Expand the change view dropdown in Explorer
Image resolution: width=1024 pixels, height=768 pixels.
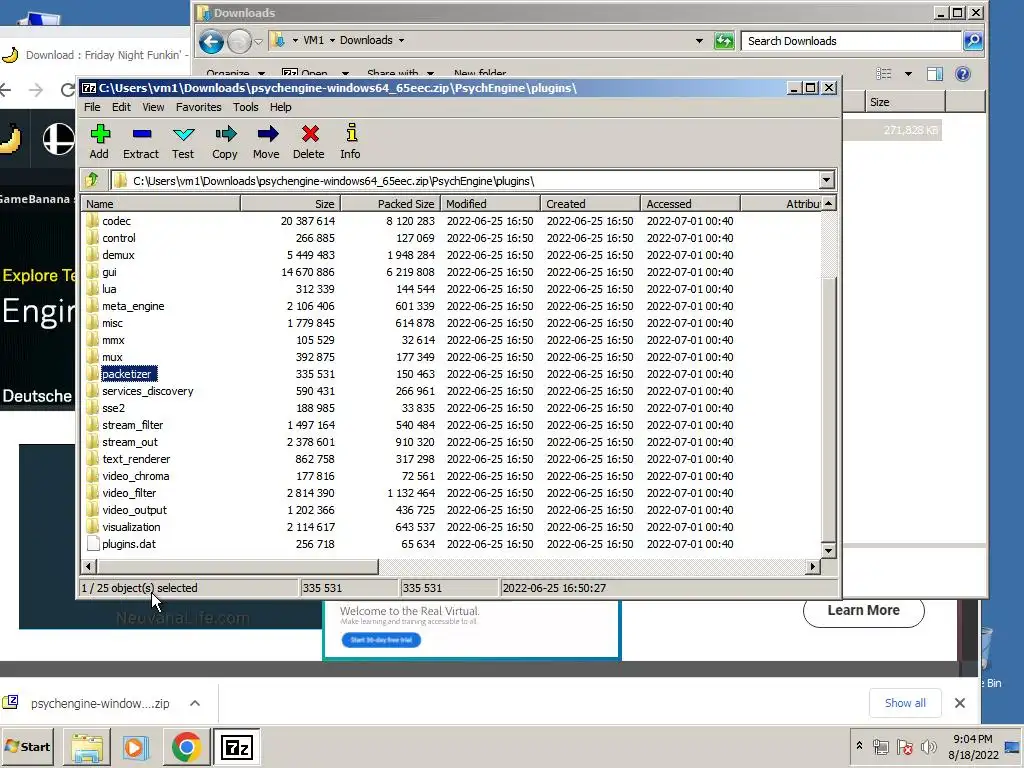pyautogui.click(x=908, y=74)
